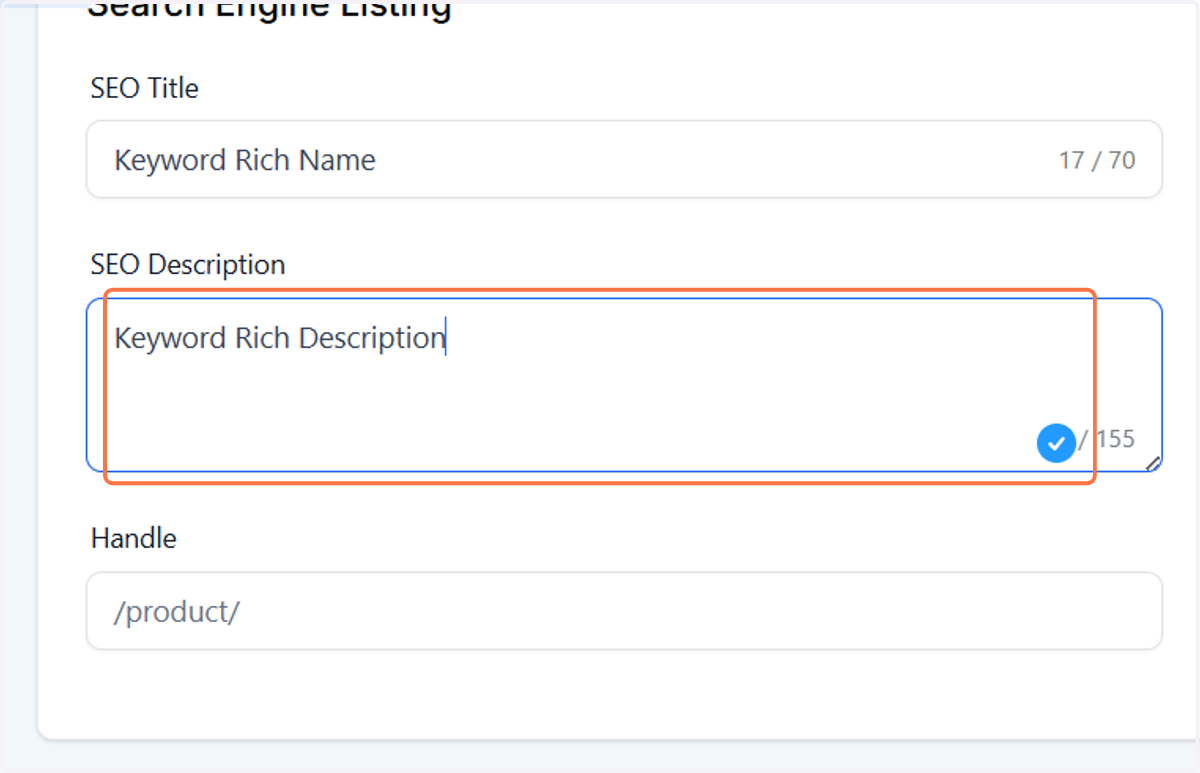Click the "/product/" placeholder text
1200x773 pixels.
(177, 612)
